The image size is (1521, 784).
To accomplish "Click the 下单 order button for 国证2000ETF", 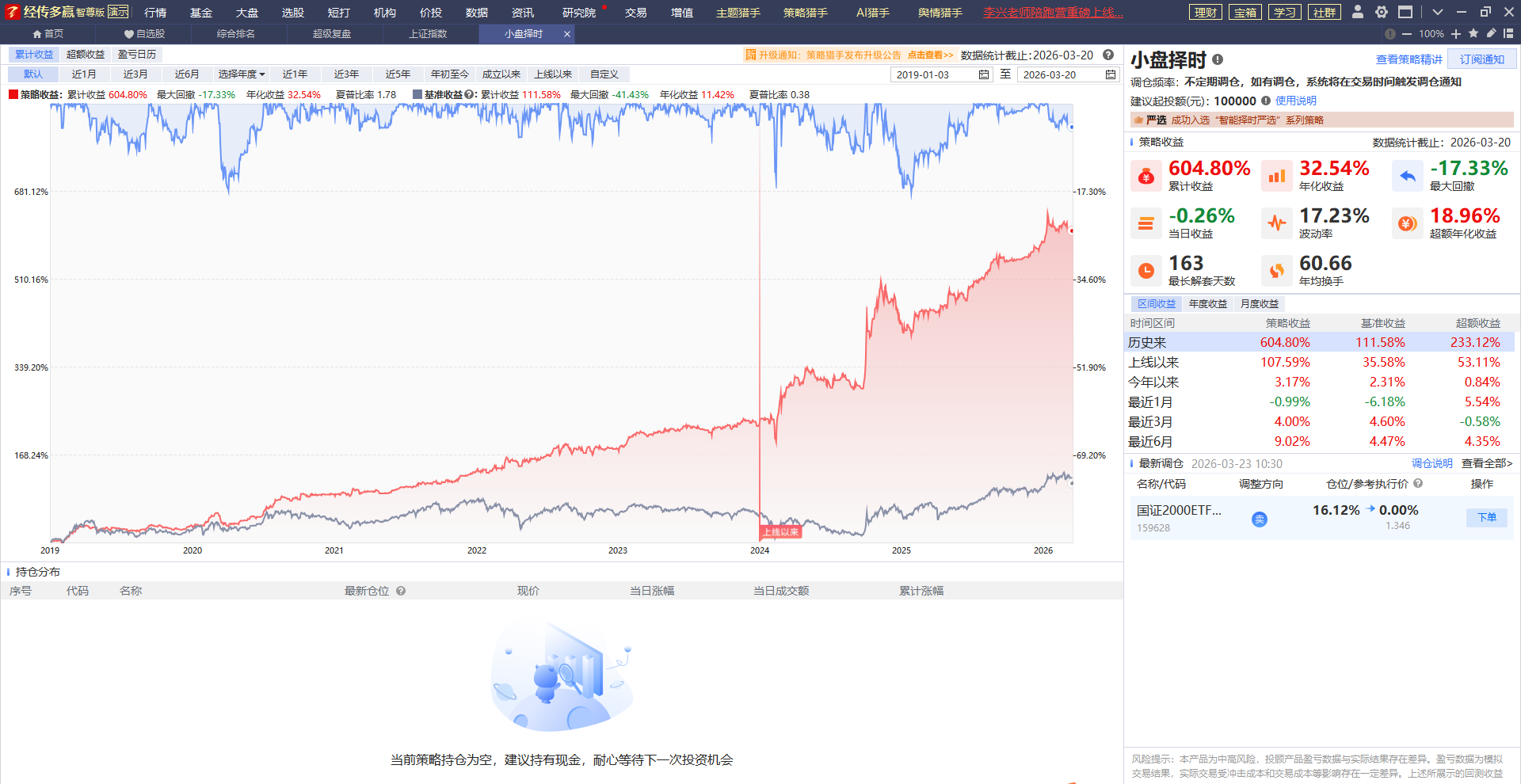I will pyautogui.click(x=1487, y=517).
